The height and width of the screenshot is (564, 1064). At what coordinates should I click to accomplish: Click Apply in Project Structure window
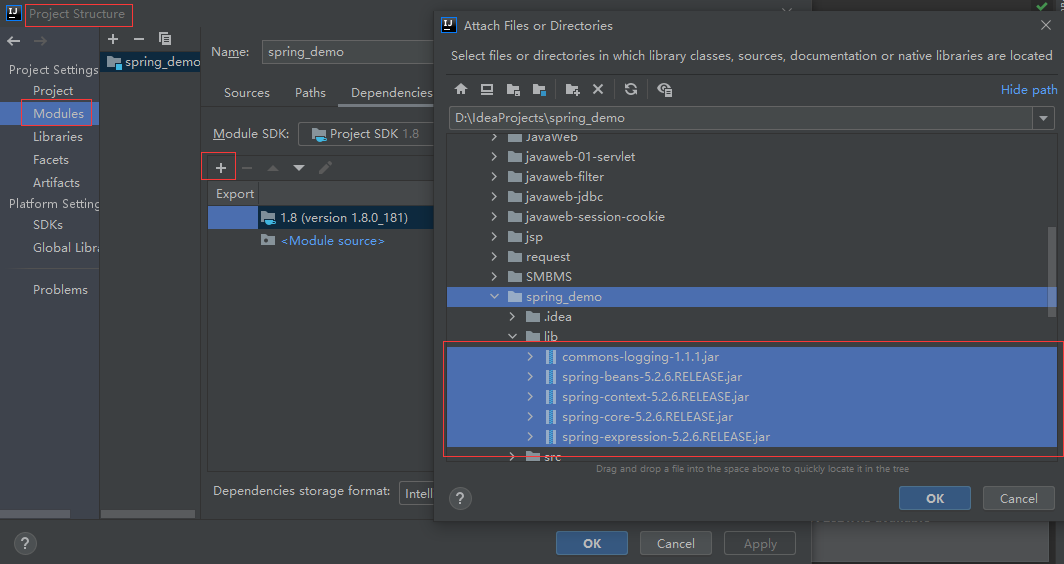point(760,544)
